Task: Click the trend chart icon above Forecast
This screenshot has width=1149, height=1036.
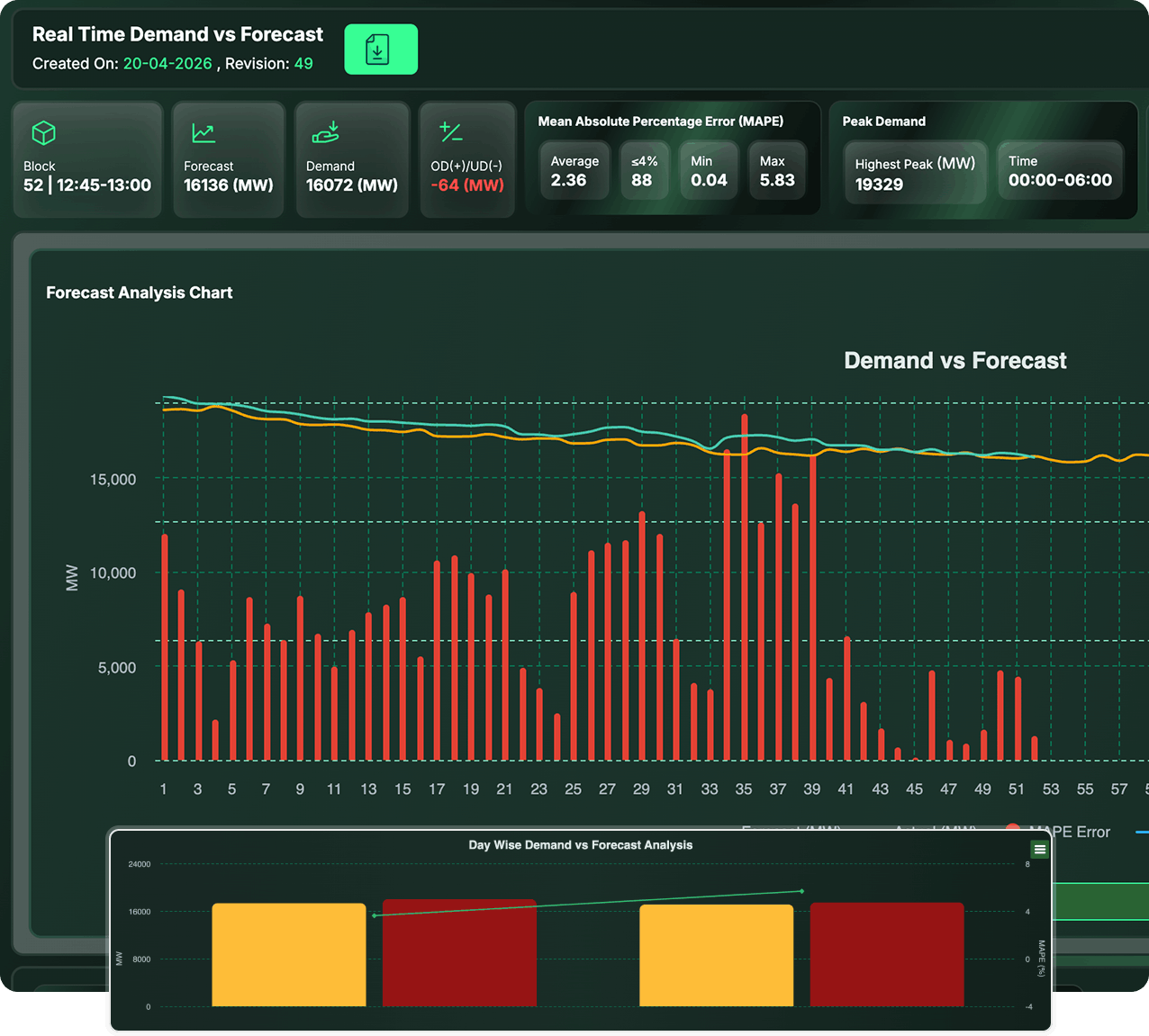Action: [204, 133]
